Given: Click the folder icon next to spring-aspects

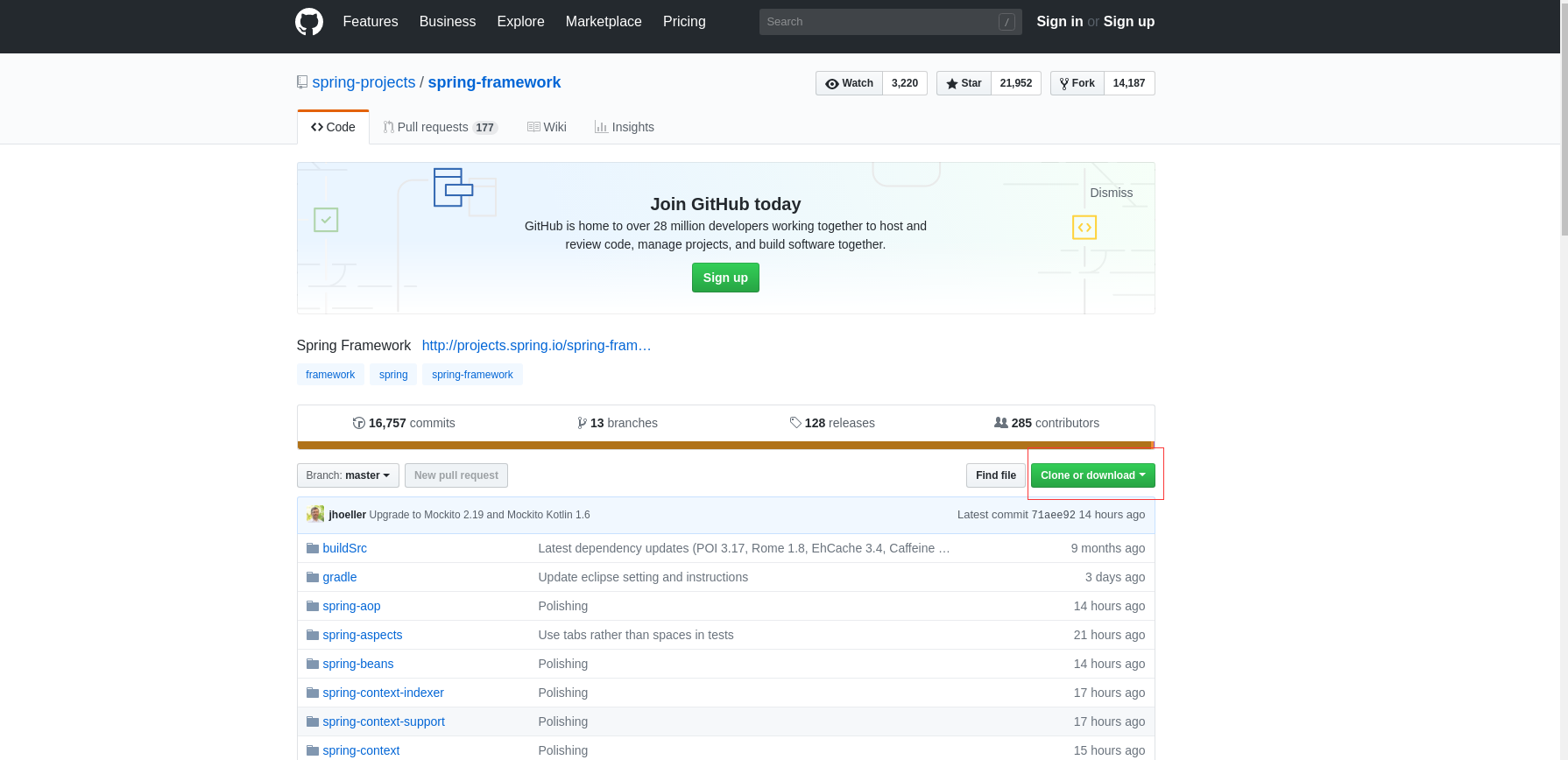Looking at the screenshot, I should coord(313,635).
